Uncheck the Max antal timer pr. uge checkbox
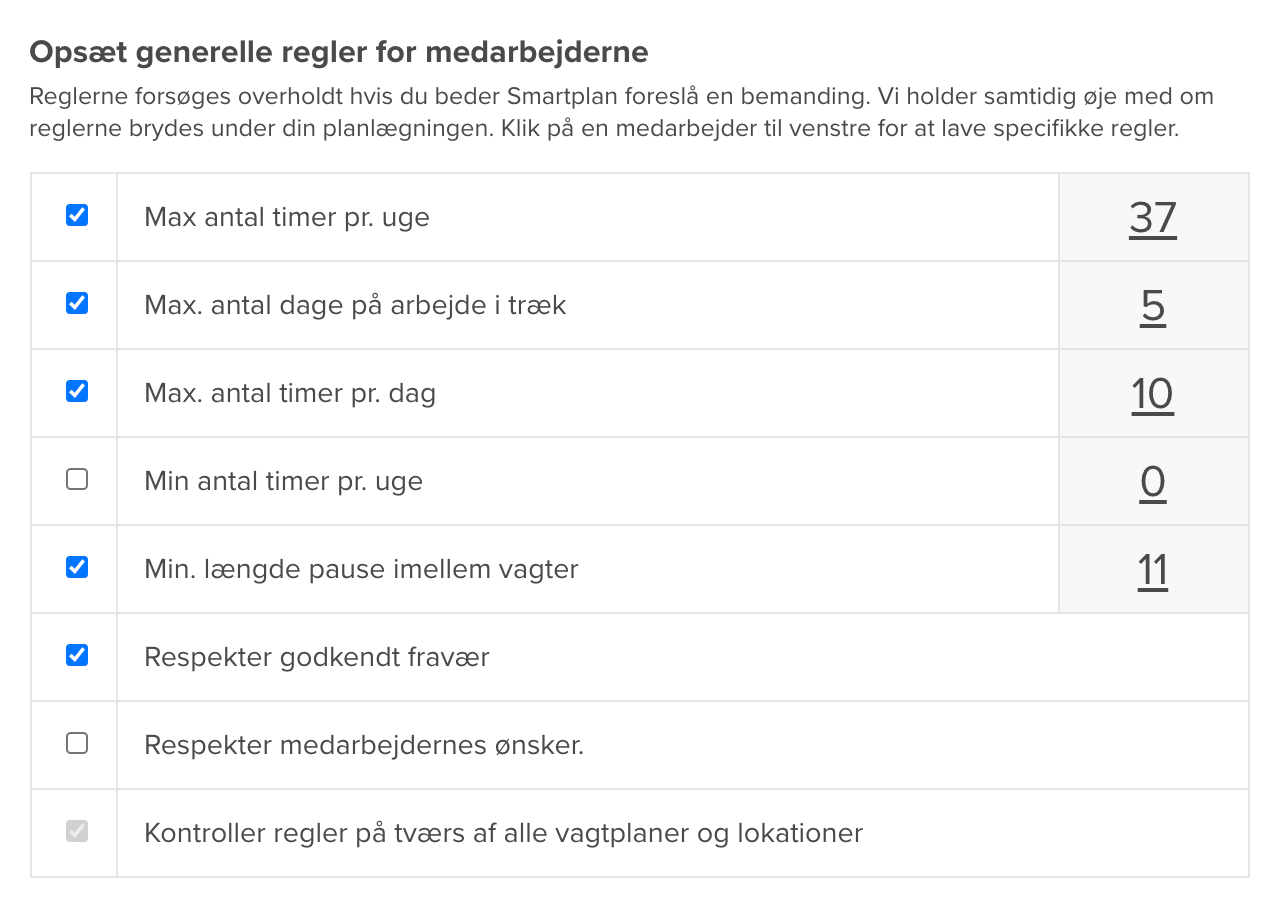 pos(77,215)
